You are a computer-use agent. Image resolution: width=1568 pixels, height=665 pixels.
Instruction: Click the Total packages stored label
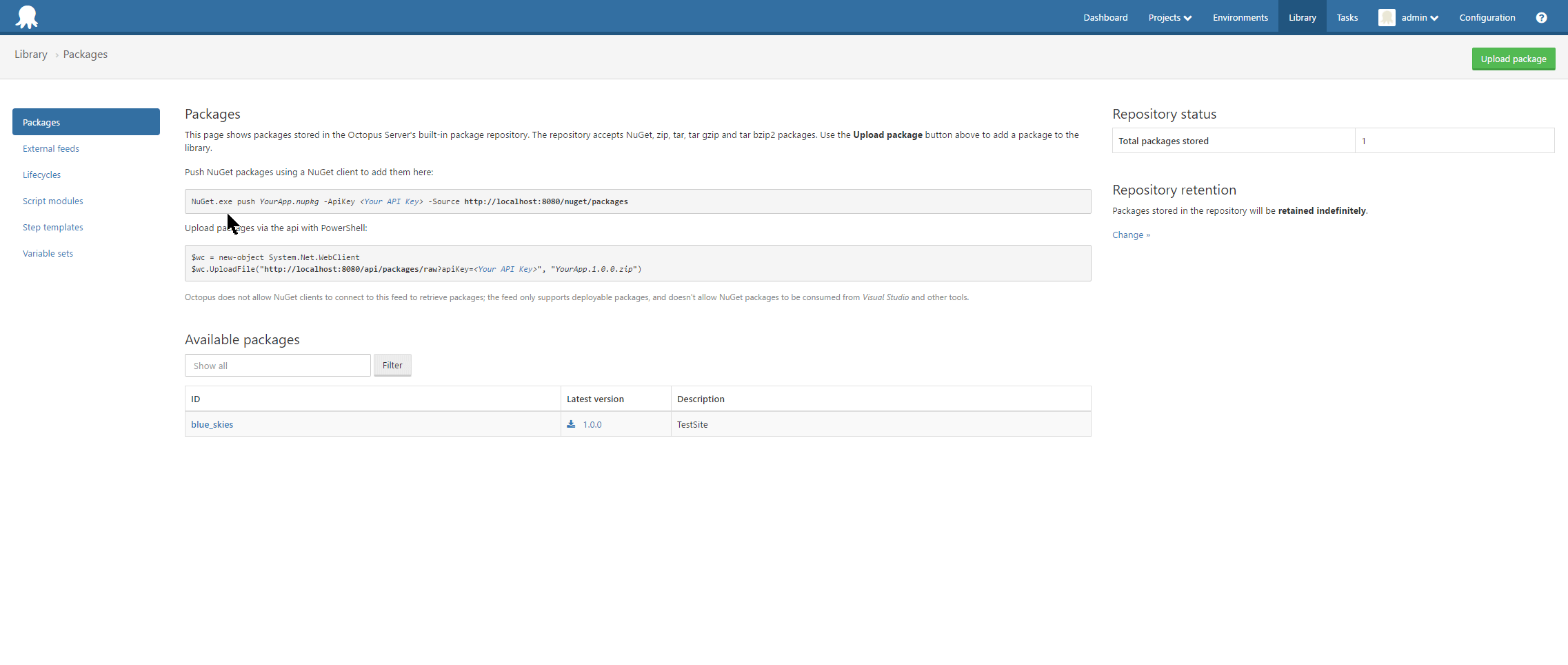click(1163, 141)
